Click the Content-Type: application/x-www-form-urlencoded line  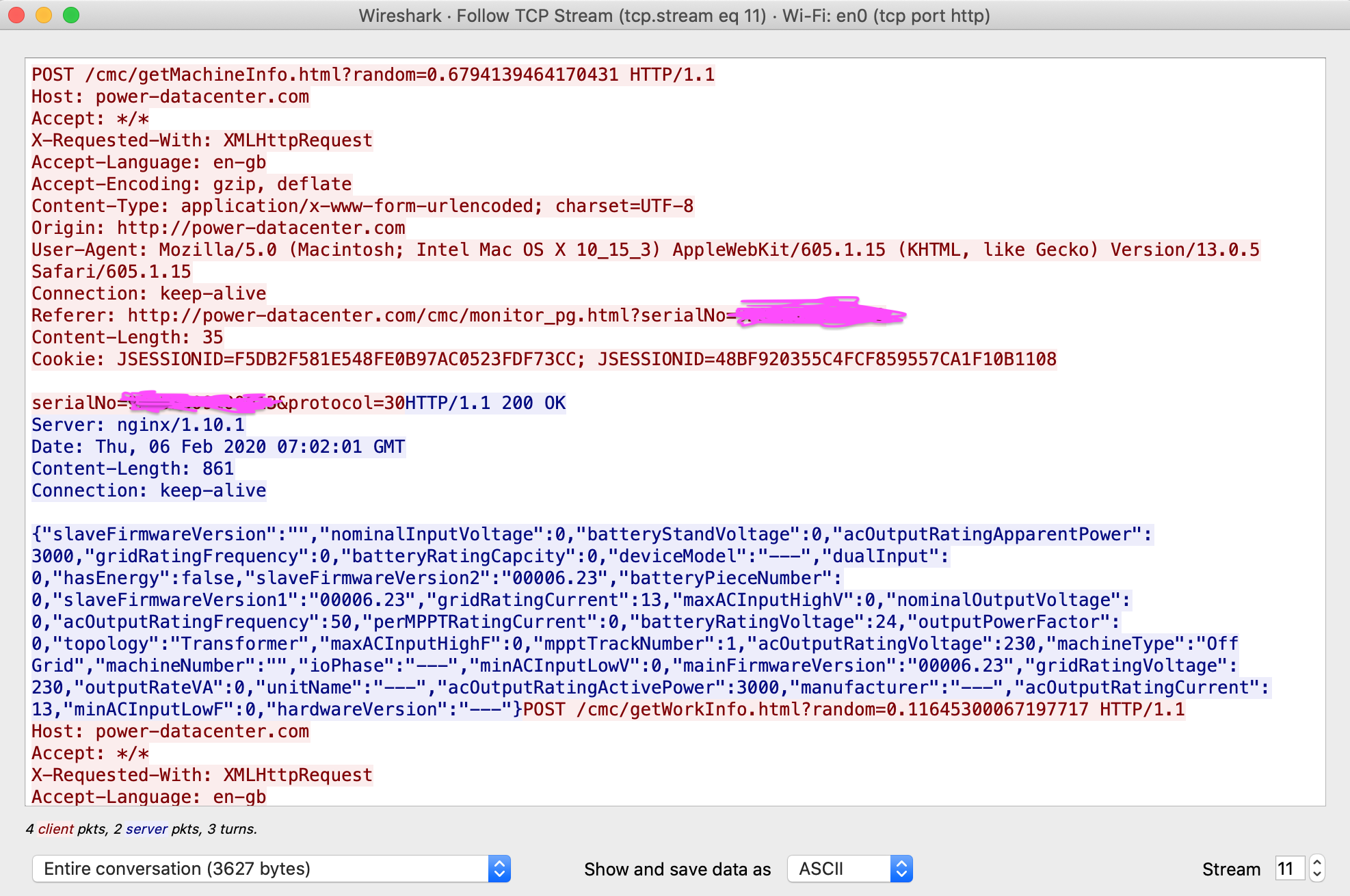tap(362, 206)
